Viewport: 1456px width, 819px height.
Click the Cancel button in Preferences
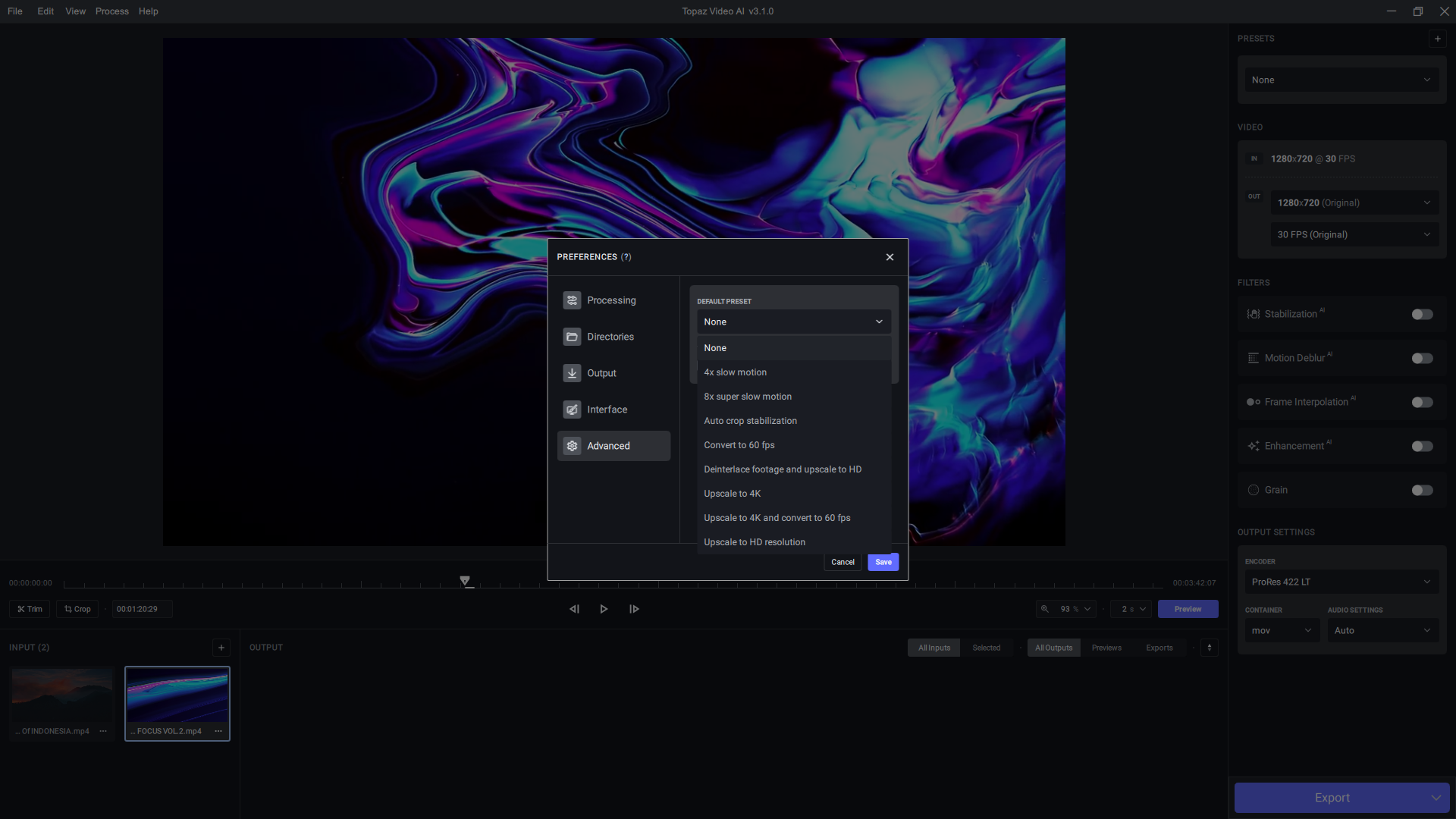click(x=843, y=562)
